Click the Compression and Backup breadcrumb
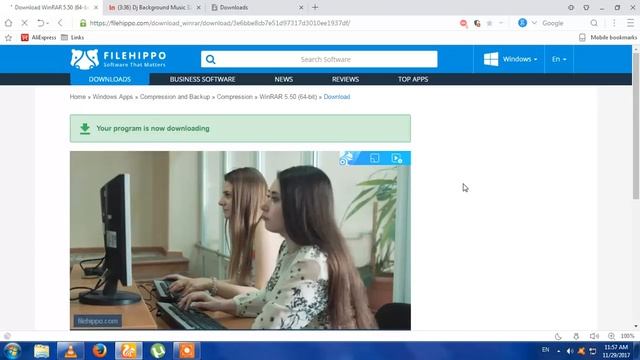The image size is (640, 360). [x=175, y=97]
